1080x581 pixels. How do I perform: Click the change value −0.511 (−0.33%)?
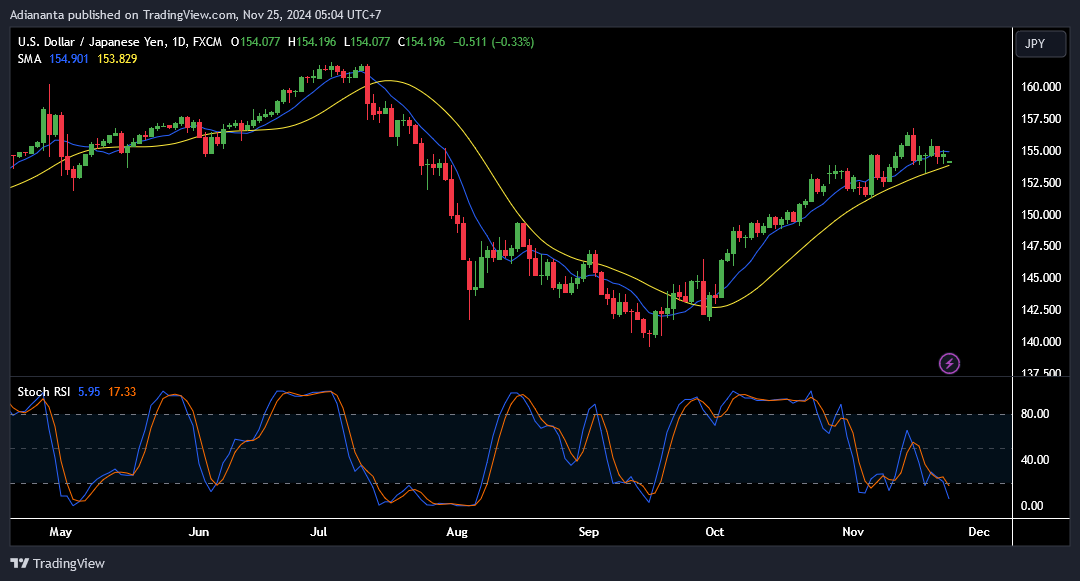(493, 42)
